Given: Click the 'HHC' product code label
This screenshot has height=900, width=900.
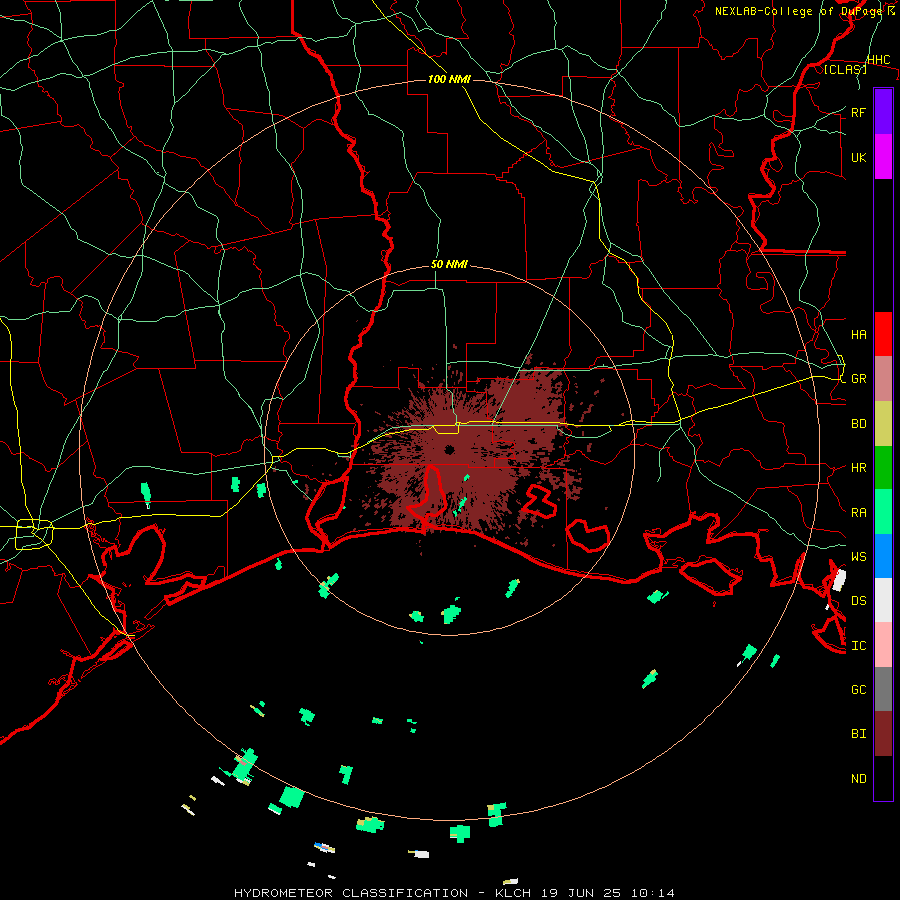Looking at the screenshot, I should [878, 60].
